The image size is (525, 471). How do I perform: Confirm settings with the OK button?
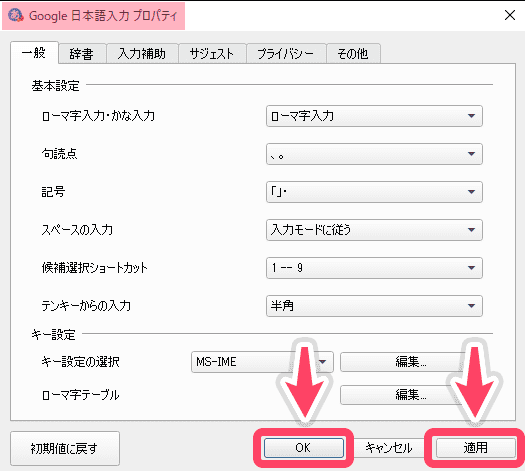click(x=303, y=448)
